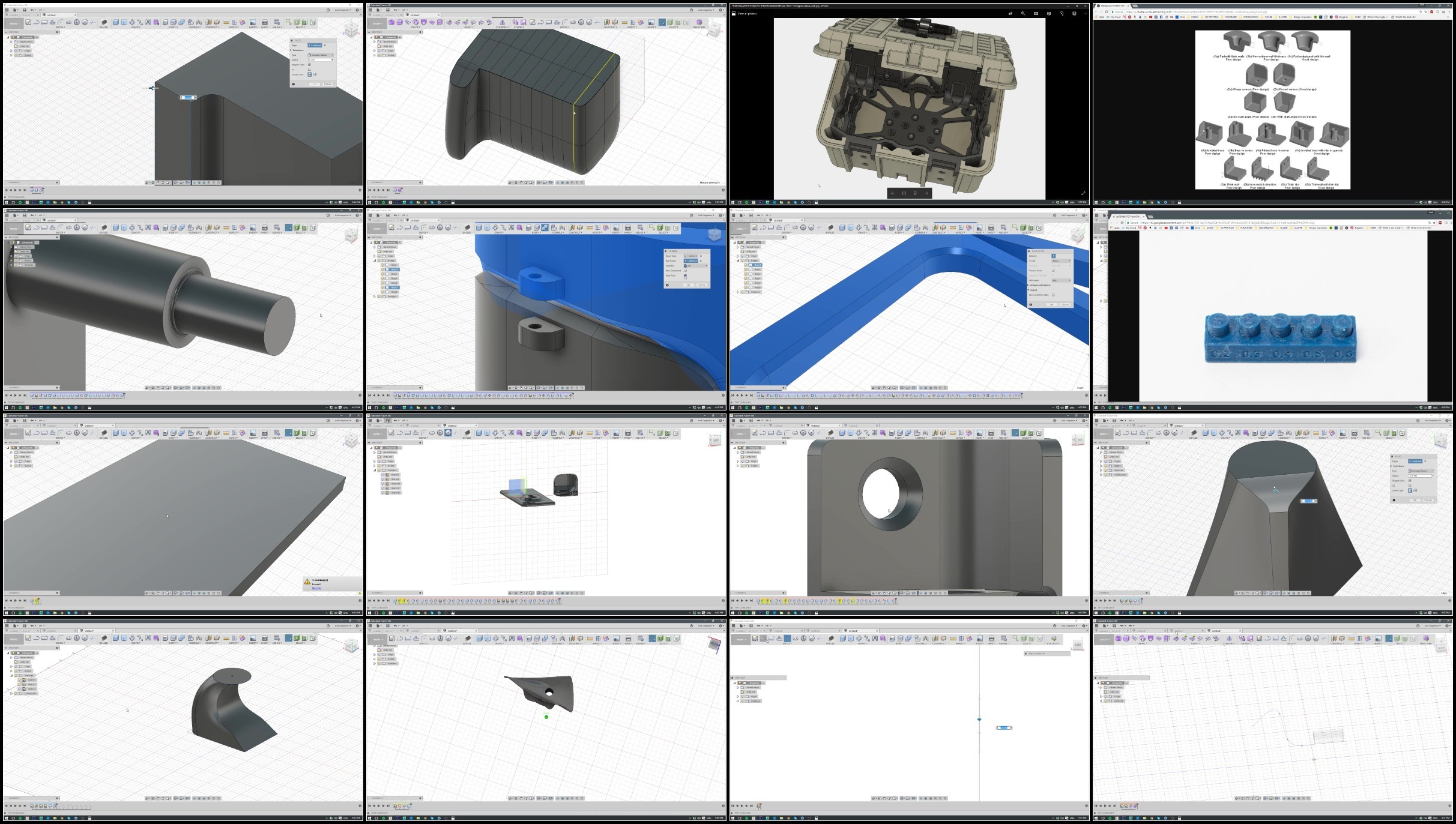Screen dimensions: 1456x824
Task: Toggle Tangent Chain checkbox in L-block Fillet dialog
Action: coord(309,65)
